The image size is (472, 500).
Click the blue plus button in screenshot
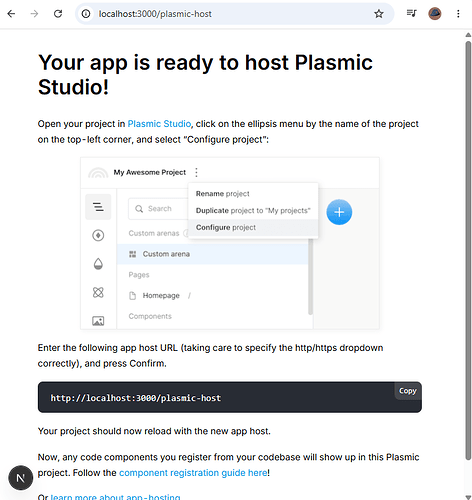pos(339,212)
